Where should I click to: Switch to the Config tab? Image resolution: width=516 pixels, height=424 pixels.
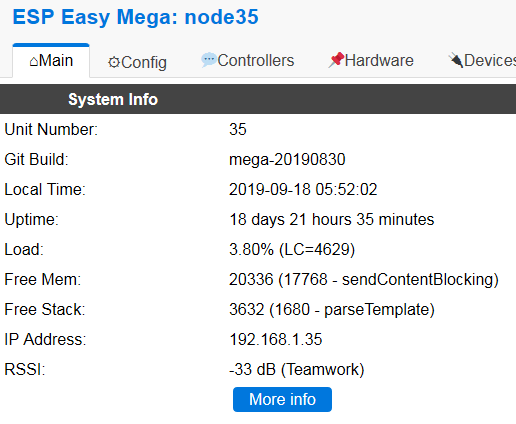click(x=137, y=62)
